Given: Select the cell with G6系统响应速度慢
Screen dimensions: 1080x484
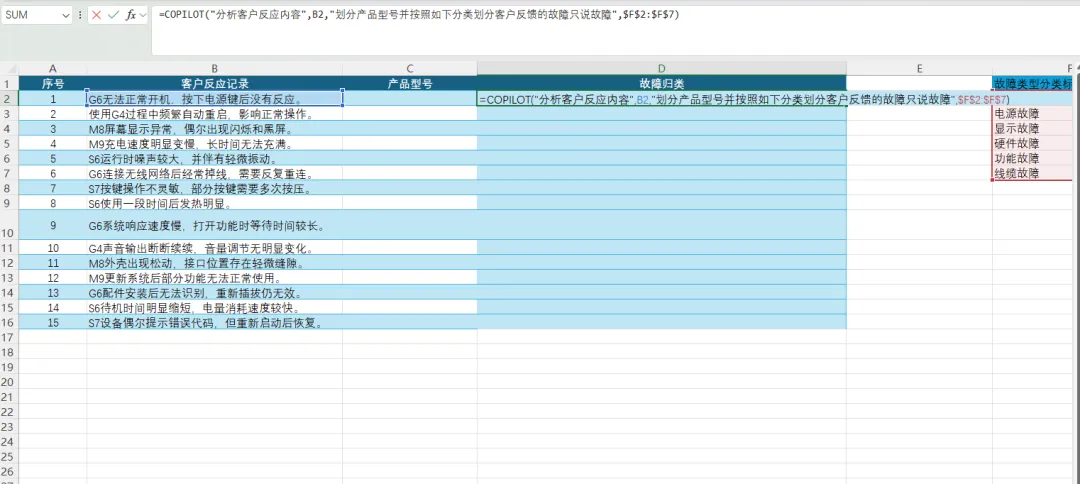Looking at the screenshot, I should 215,225.
